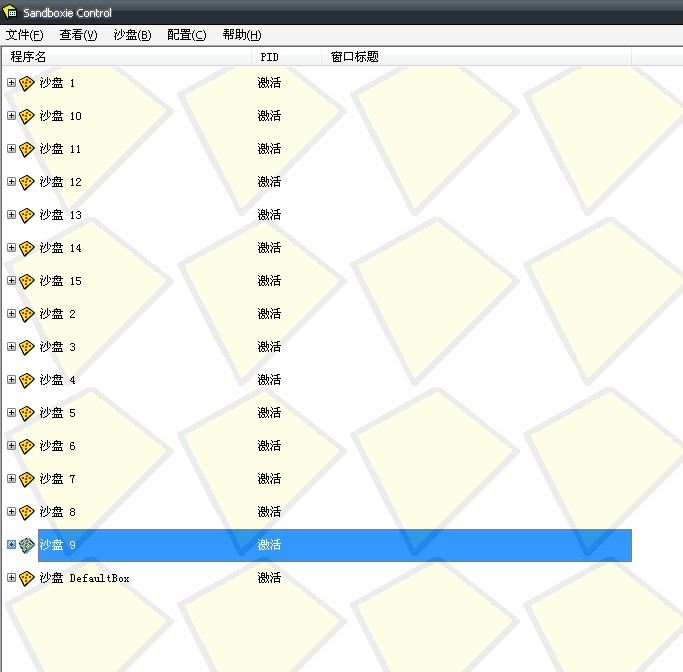Click 激活 status in 沙盘 1 row
Image resolution: width=683 pixels, height=672 pixels.
(269, 83)
